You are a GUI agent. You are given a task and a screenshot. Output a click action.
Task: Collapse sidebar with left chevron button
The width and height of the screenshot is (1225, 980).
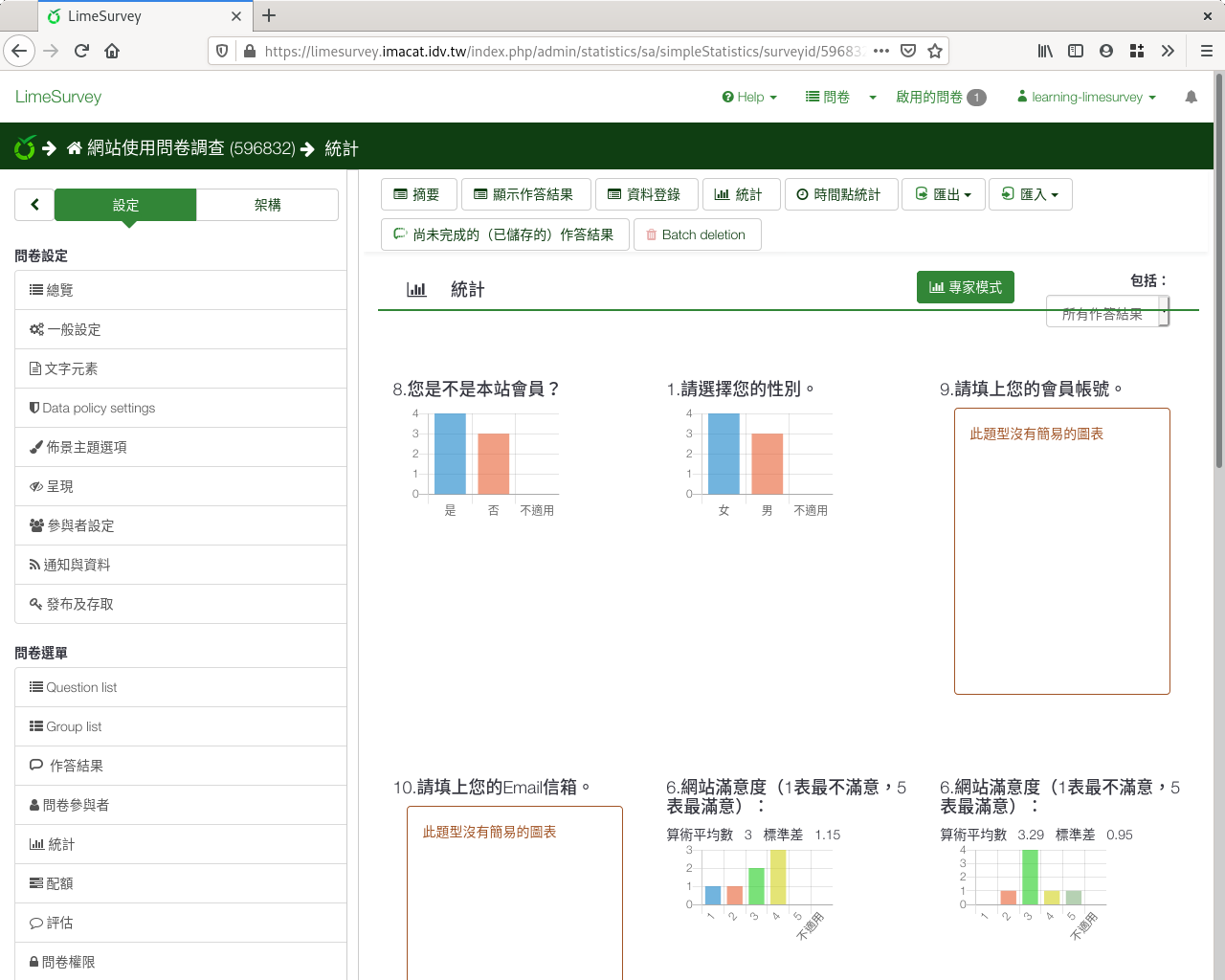(34, 205)
